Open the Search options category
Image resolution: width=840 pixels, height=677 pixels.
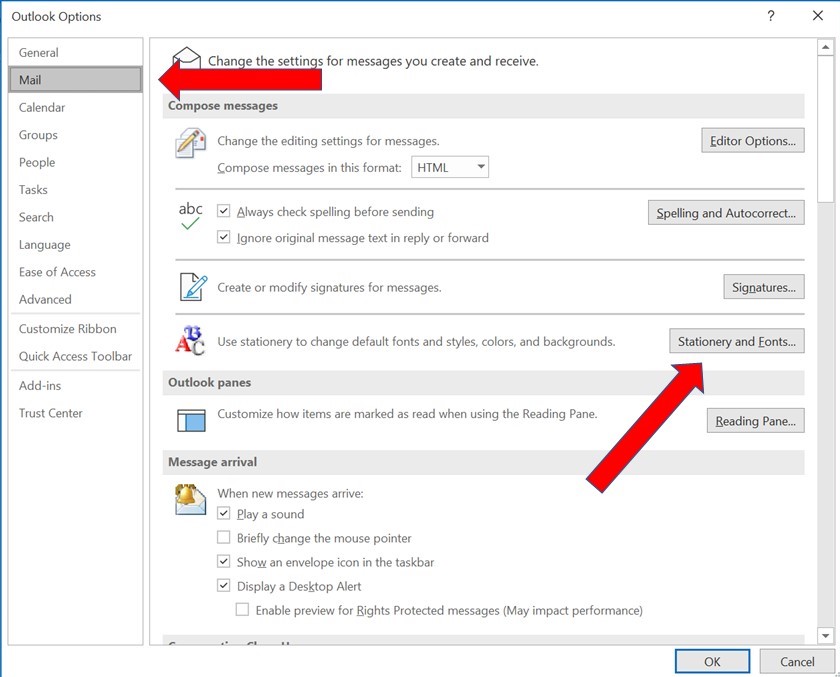(76, 217)
